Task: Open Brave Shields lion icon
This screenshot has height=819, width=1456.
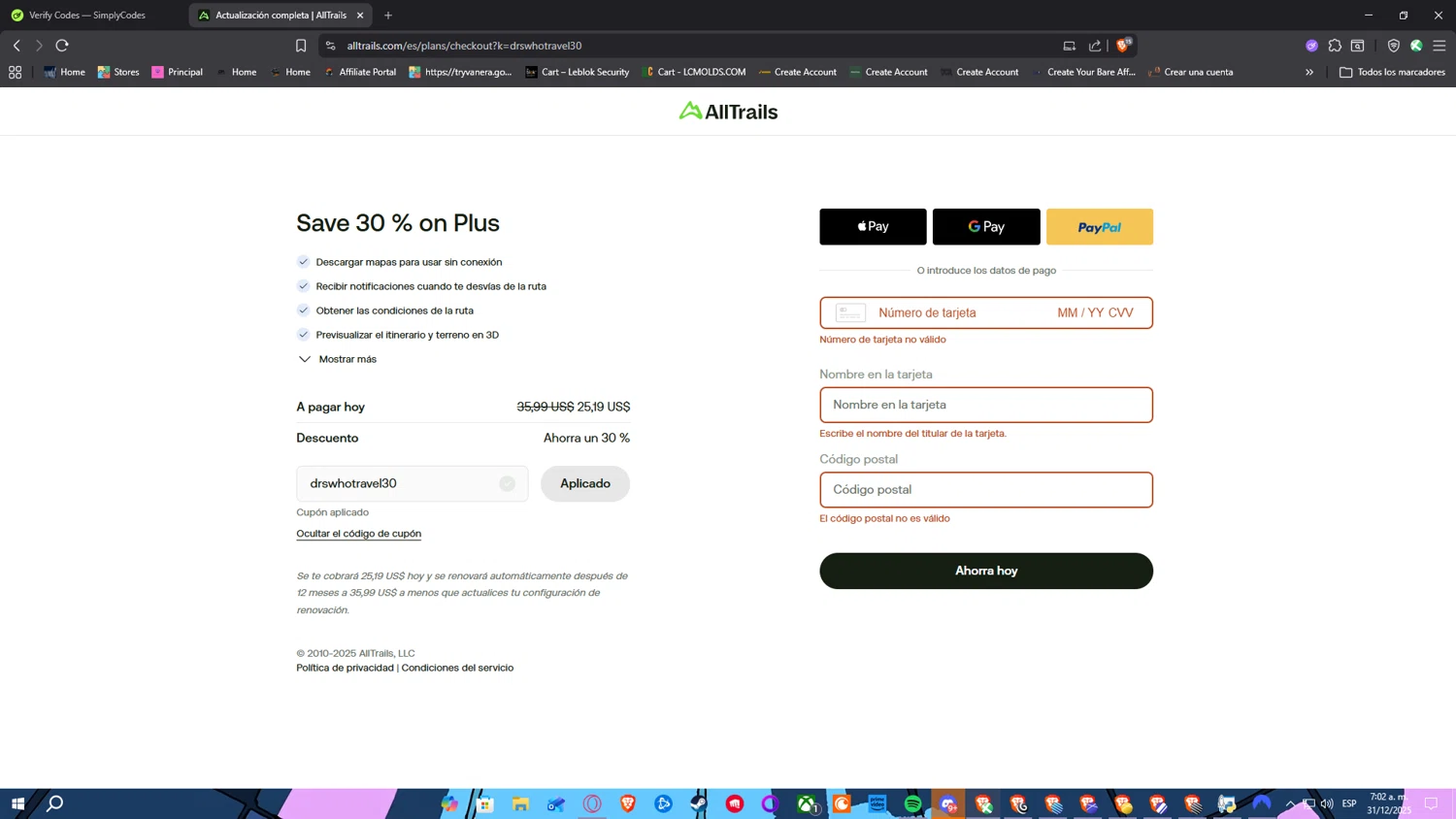Action: tap(1123, 45)
